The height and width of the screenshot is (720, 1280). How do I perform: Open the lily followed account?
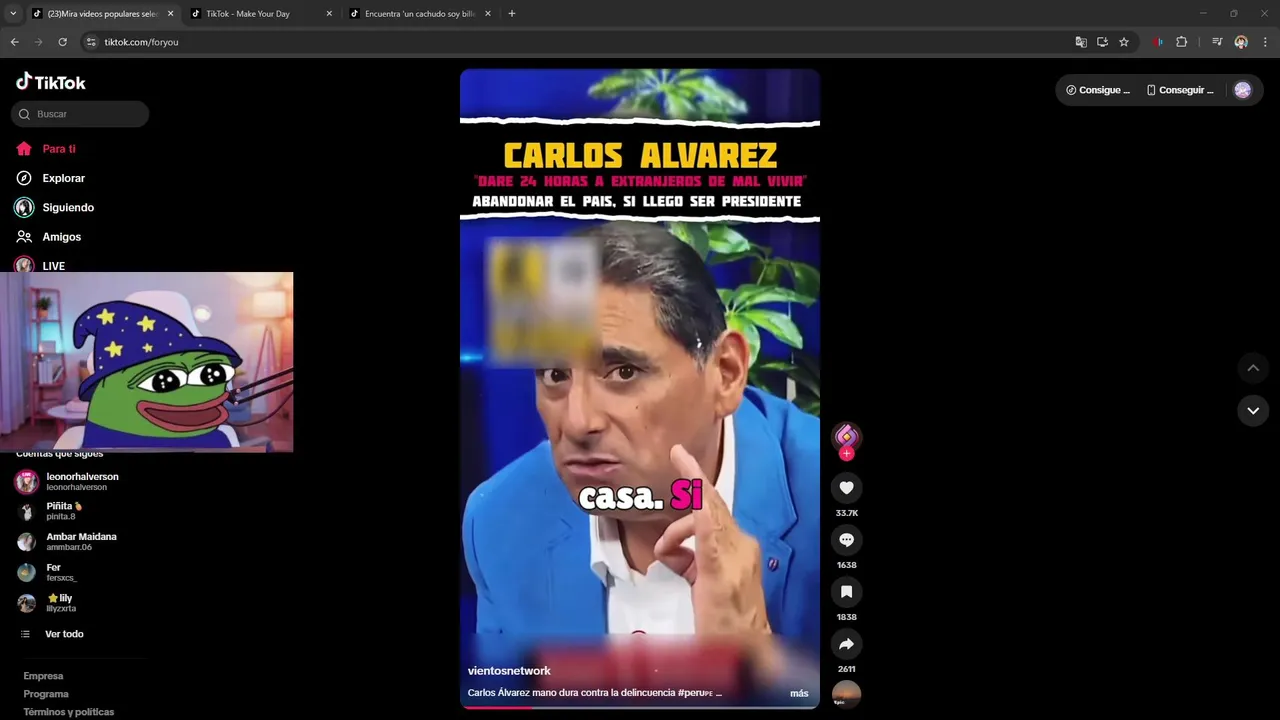tap(48, 603)
